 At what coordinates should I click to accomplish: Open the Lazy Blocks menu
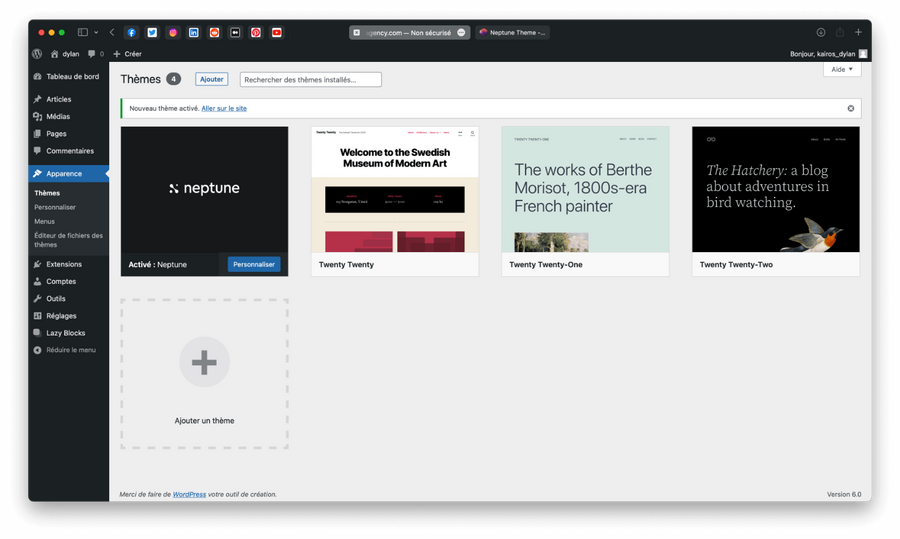[x=68, y=334]
